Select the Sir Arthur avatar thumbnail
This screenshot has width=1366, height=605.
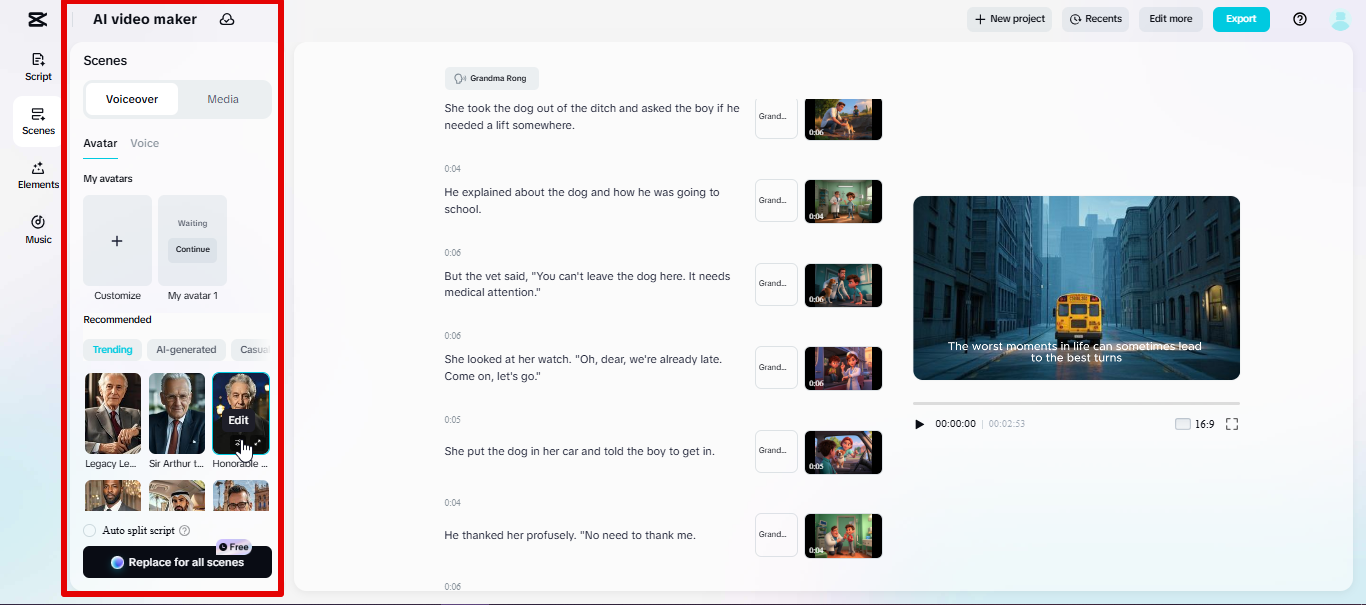(176, 413)
